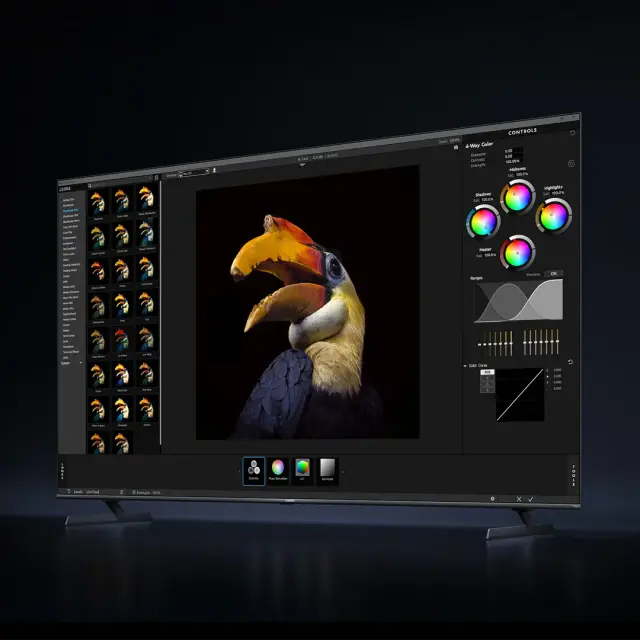Click the gradient tool tile in the chain
Image resolution: width=640 pixels, height=640 pixels.
pyautogui.click(x=326, y=469)
